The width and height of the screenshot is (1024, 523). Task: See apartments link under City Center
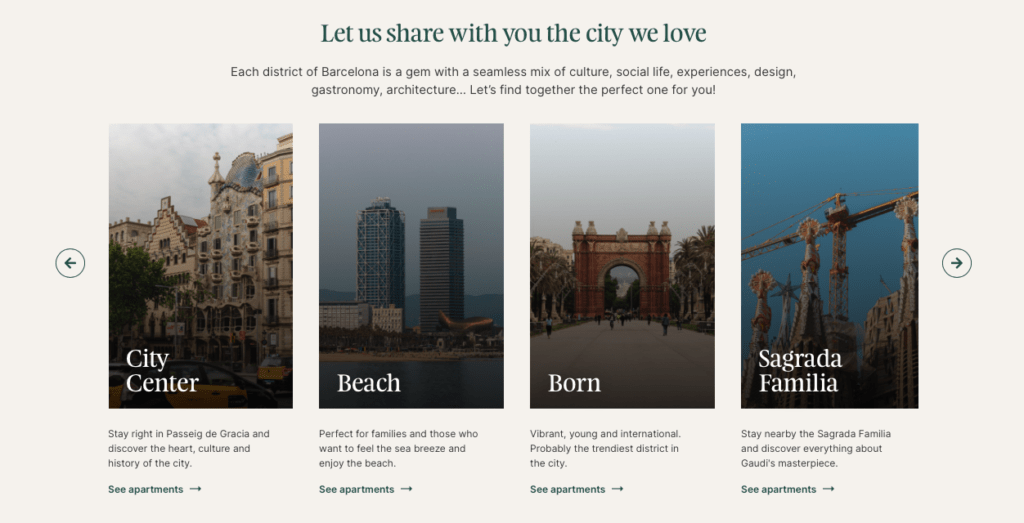155,489
